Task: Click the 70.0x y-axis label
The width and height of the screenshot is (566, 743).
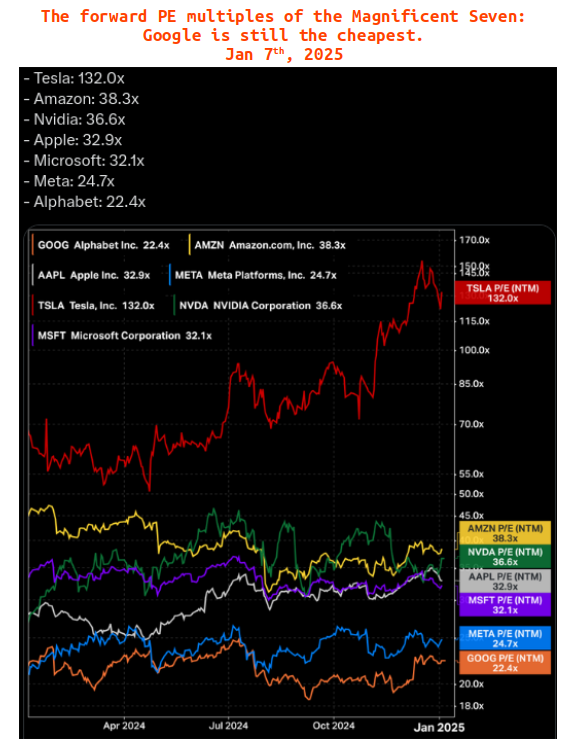Action: click(472, 424)
